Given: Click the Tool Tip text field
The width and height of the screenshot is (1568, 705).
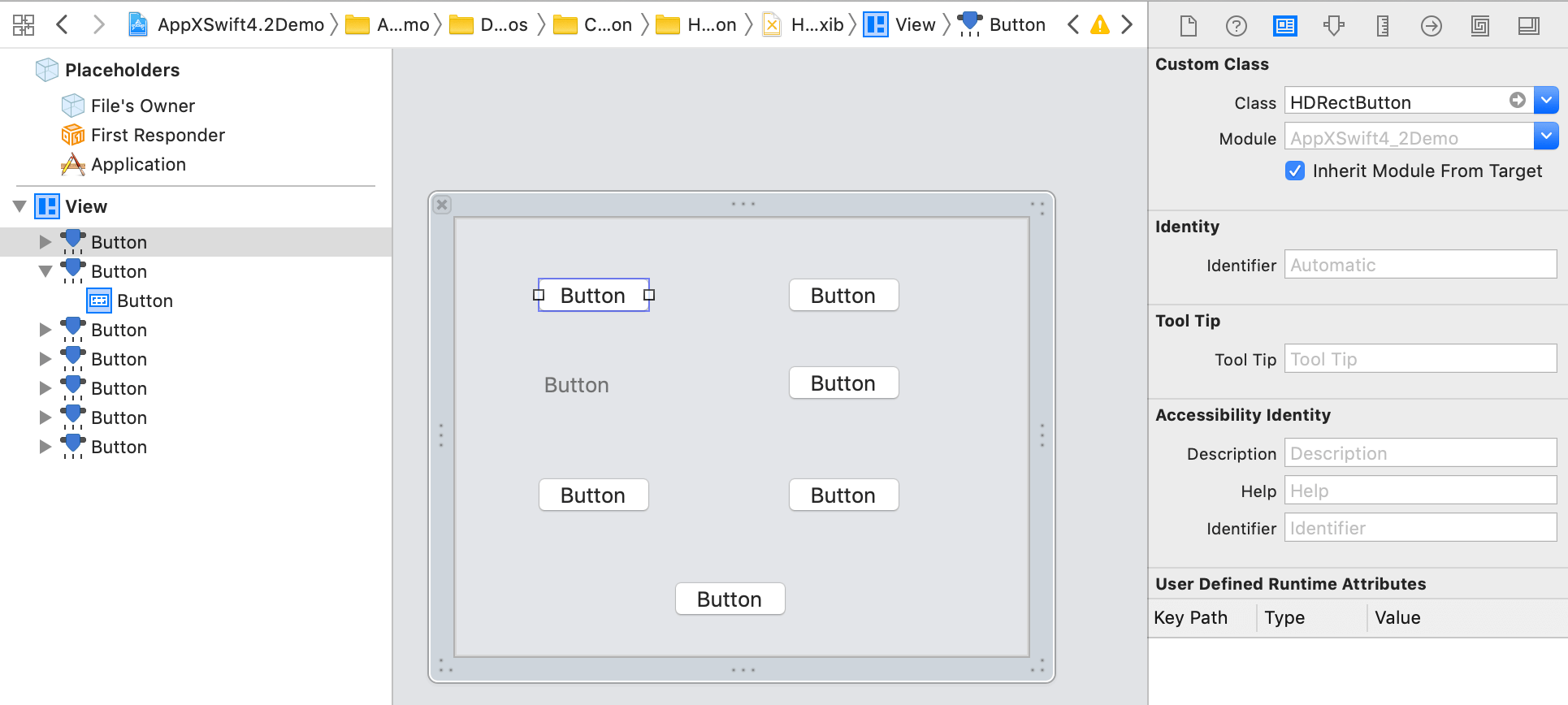Looking at the screenshot, I should pyautogui.click(x=1419, y=359).
